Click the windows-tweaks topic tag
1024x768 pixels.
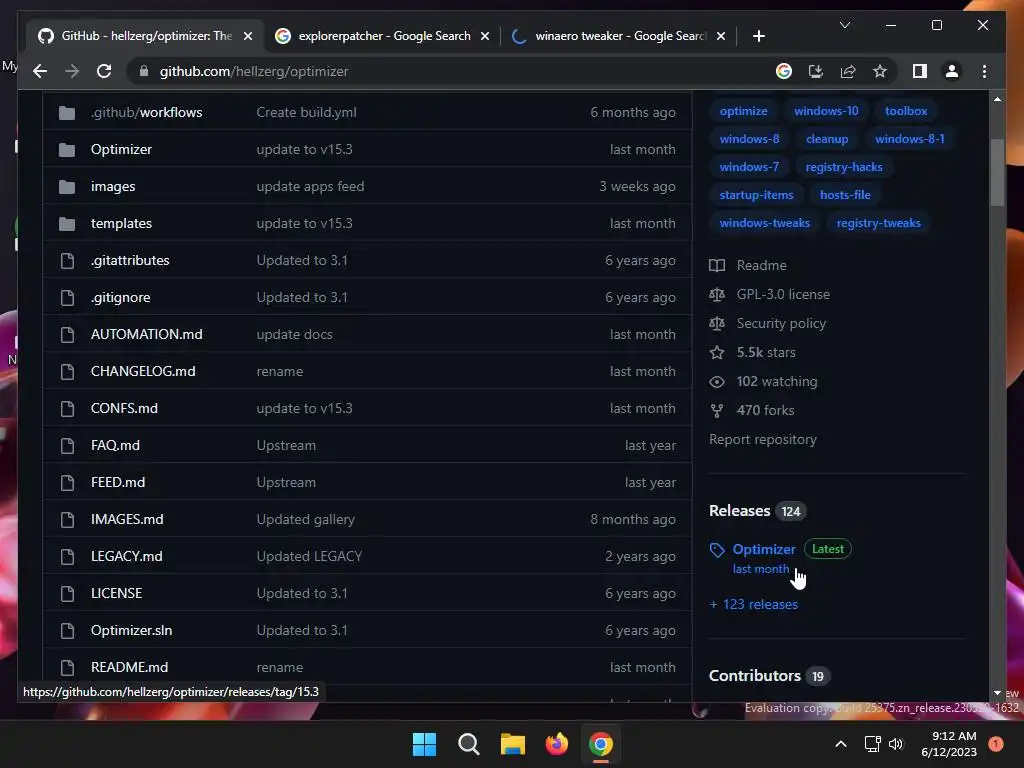[765, 223]
